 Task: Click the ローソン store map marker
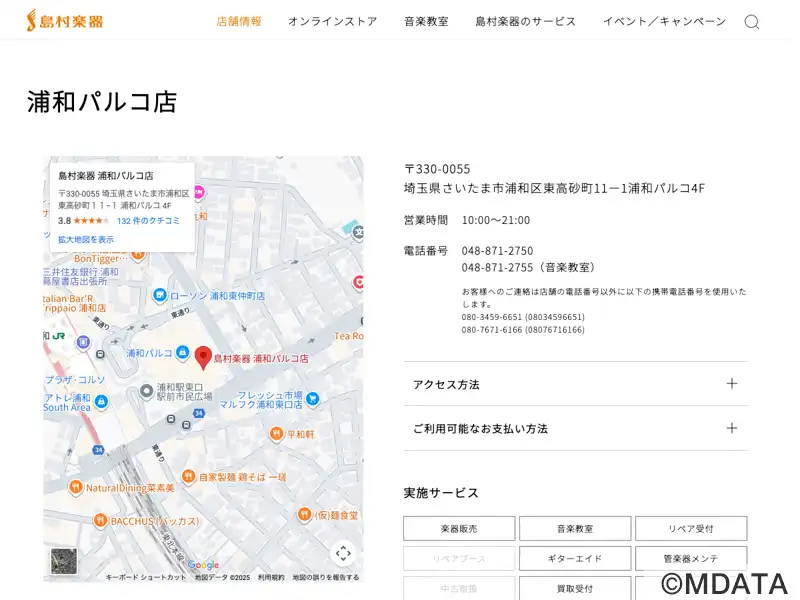pyautogui.click(x=160, y=295)
